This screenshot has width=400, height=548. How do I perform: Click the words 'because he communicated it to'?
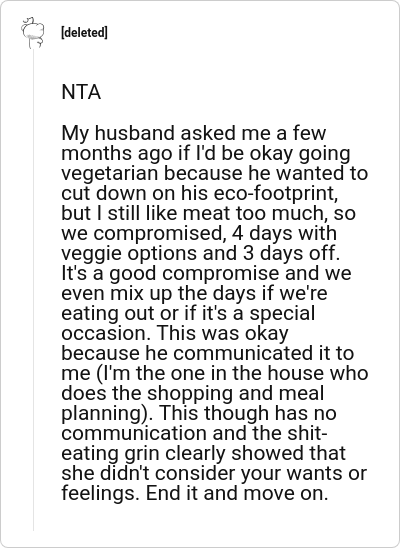208,353
